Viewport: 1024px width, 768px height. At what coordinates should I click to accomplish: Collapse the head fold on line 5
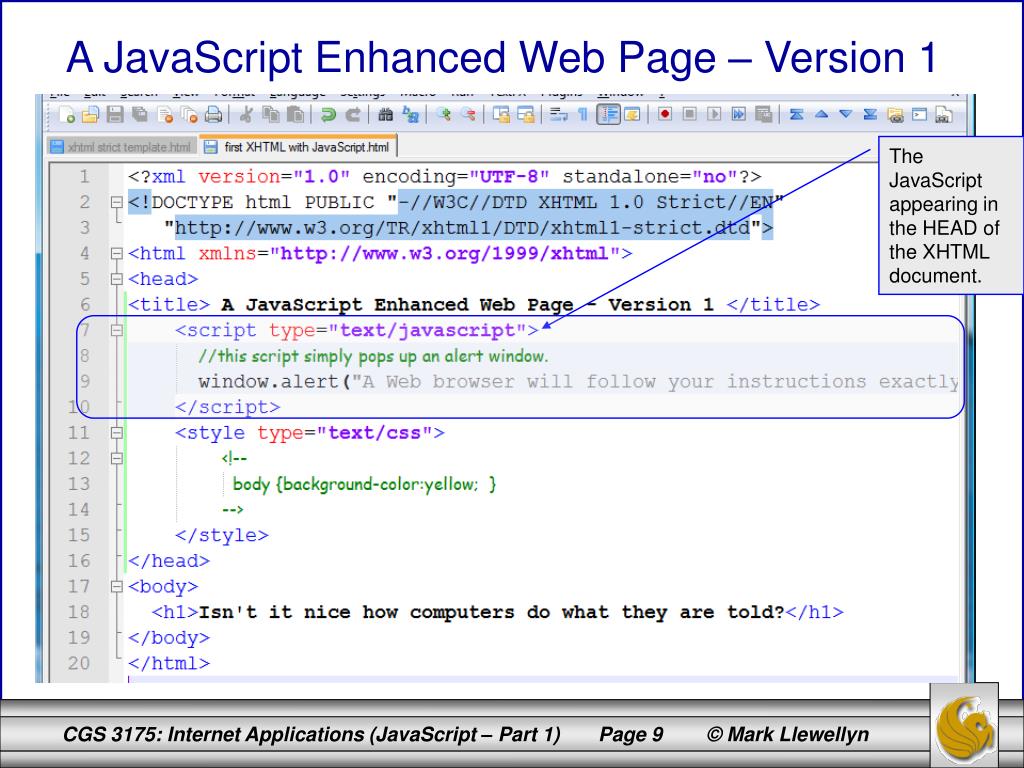pyautogui.click(x=116, y=280)
